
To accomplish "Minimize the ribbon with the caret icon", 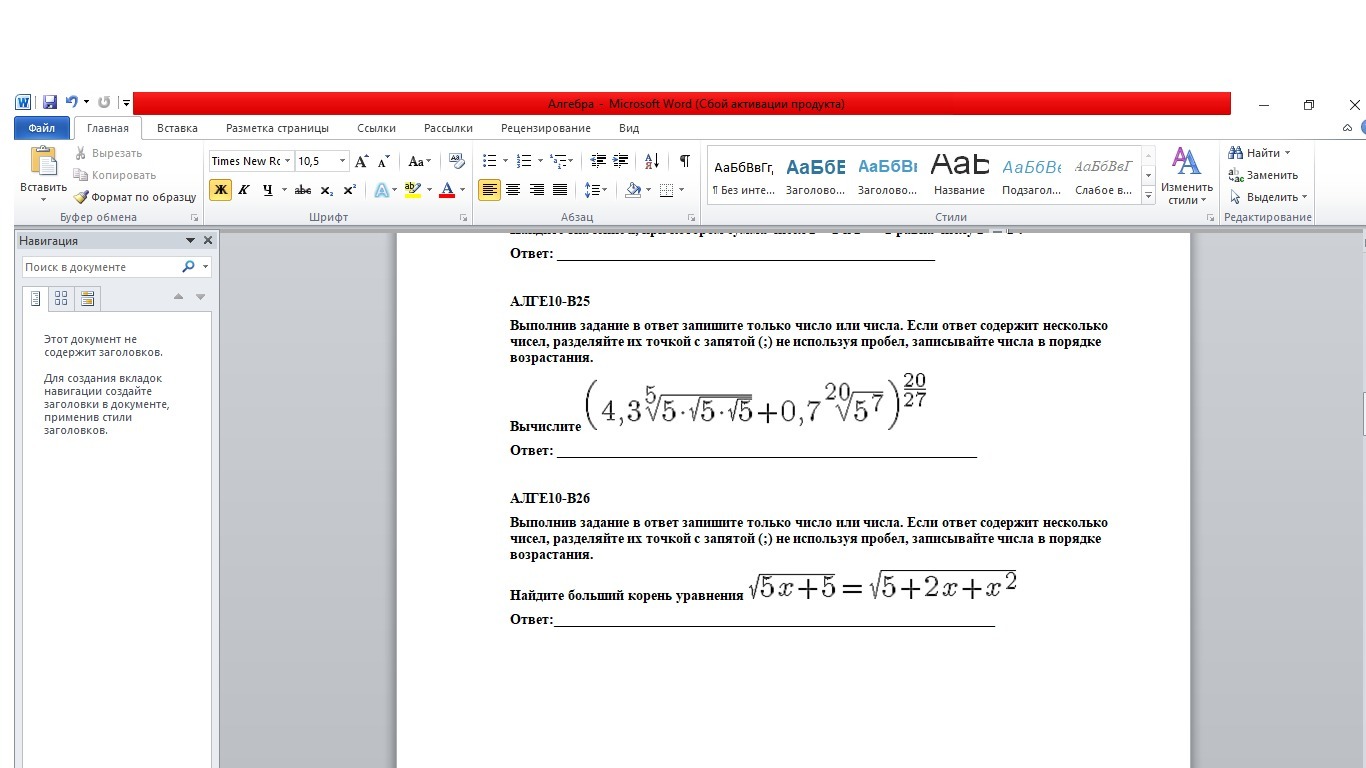I will (x=1347, y=128).
